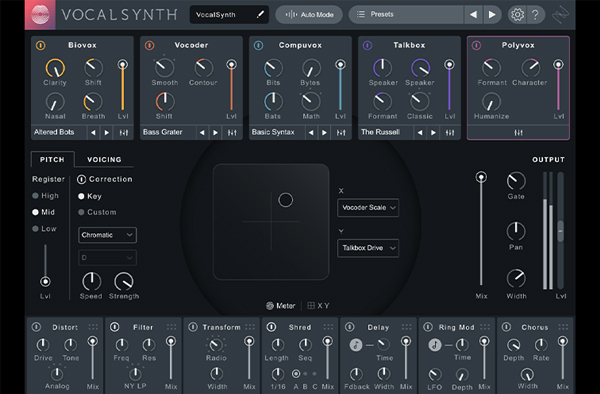Toggle the Talkbox module power button
Screen dimensions: 600x394
click(x=367, y=46)
